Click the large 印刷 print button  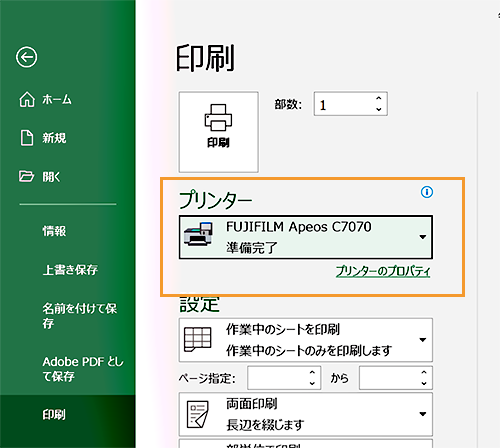pos(218,132)
